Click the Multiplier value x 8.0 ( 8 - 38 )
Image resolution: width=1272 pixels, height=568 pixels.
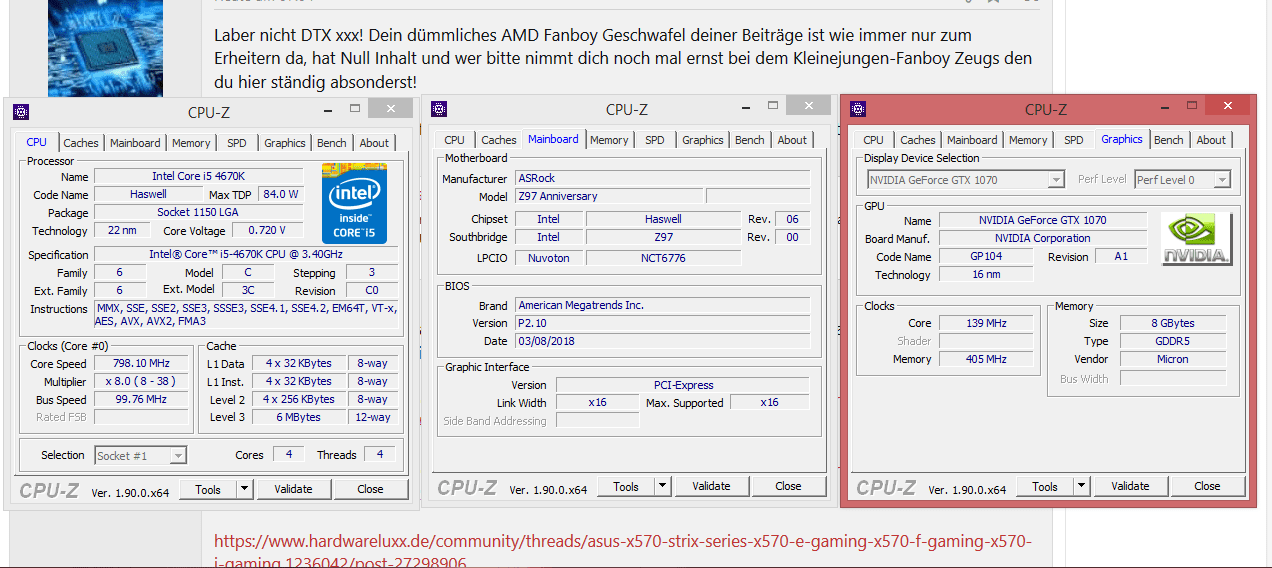[141, 382]
